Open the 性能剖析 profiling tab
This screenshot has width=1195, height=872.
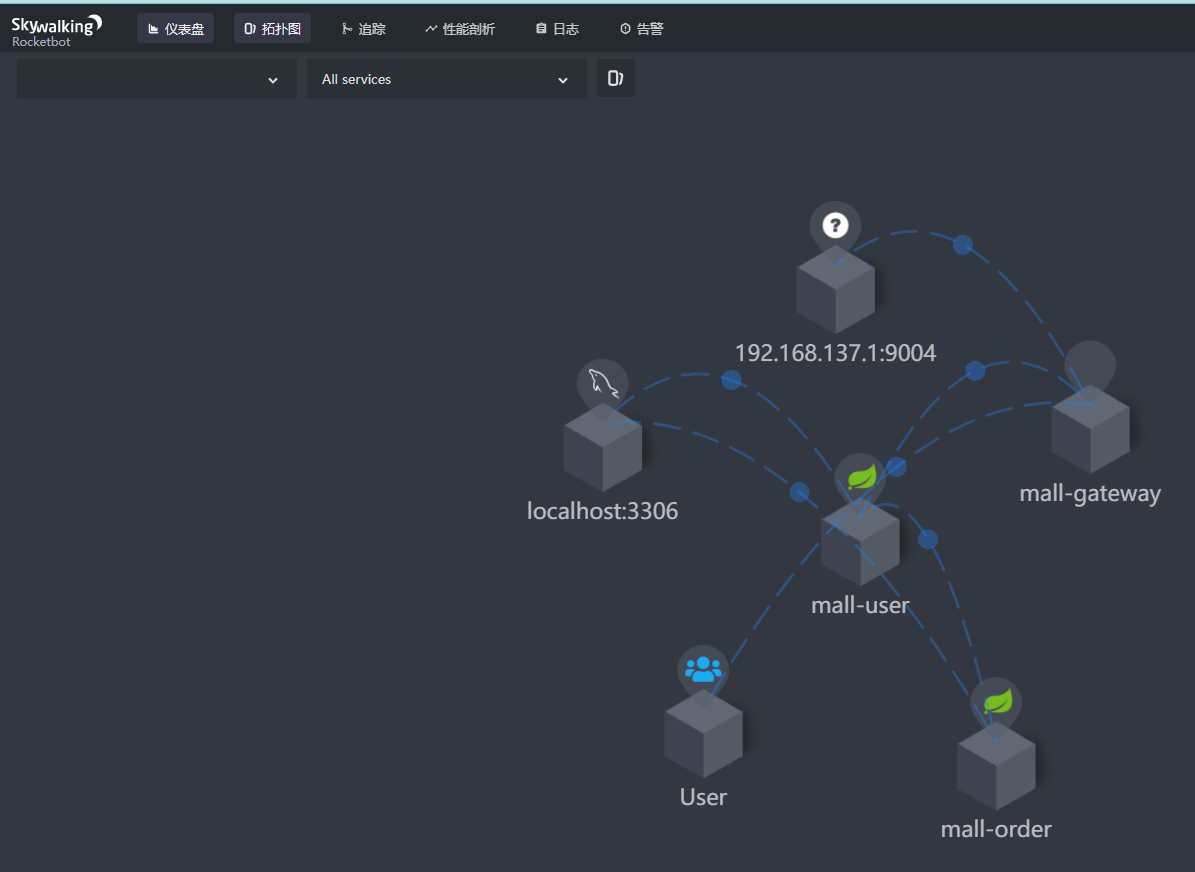pyautogui.click(x=460, y=28)
